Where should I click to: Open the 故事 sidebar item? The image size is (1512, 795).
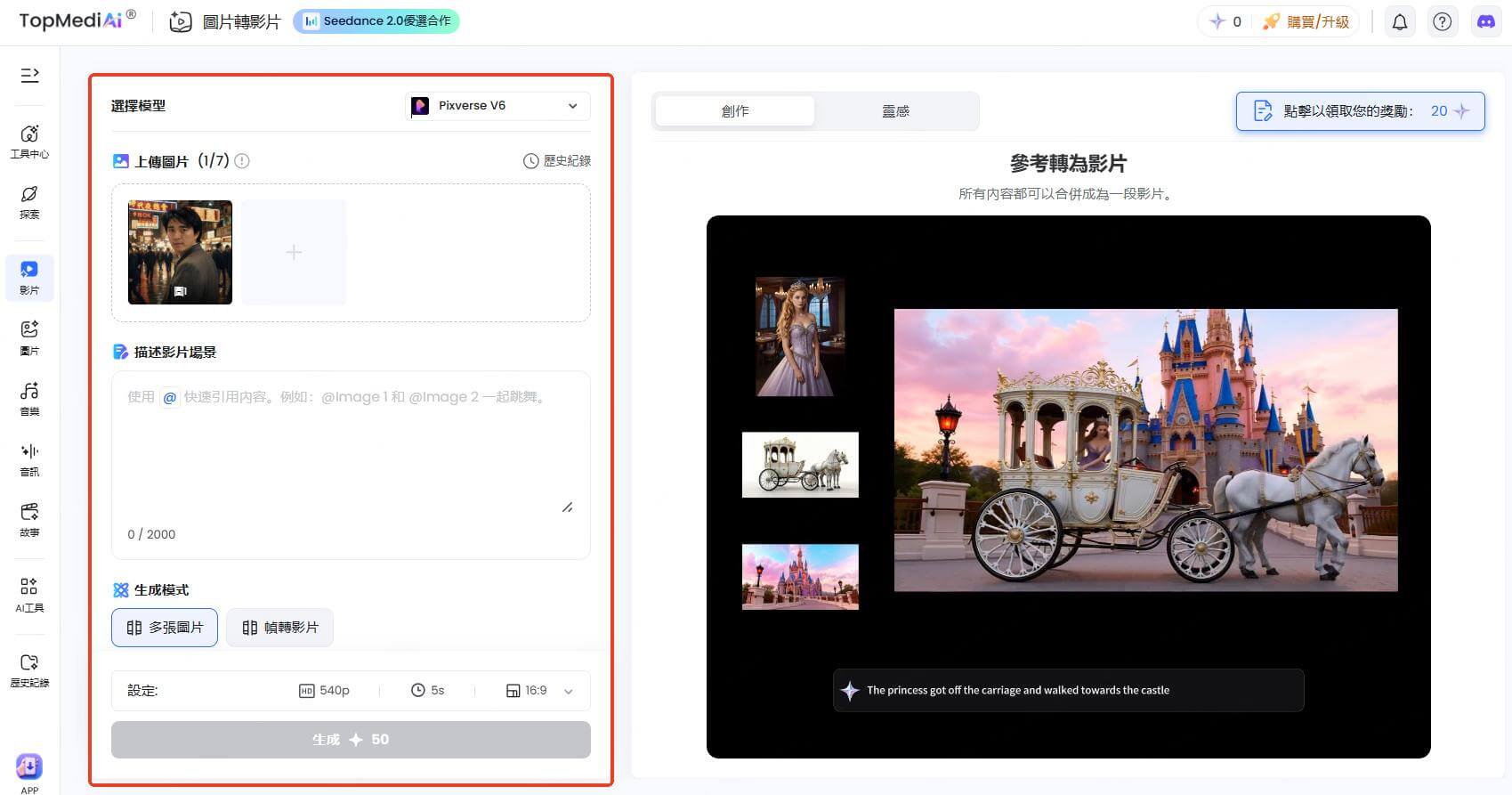[29, 520]
